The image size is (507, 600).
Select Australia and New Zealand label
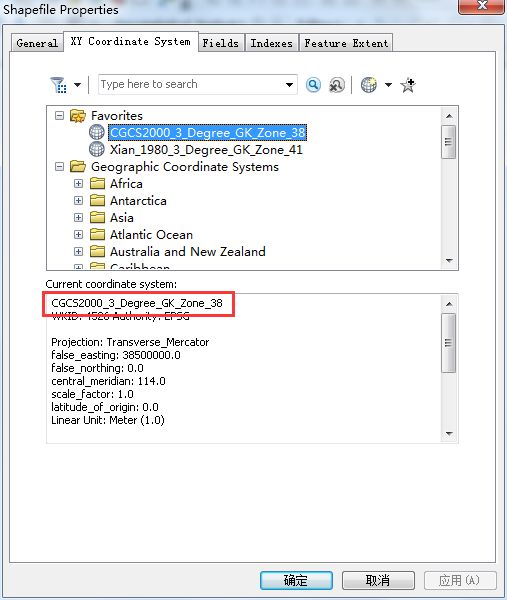tap(187, 251)
